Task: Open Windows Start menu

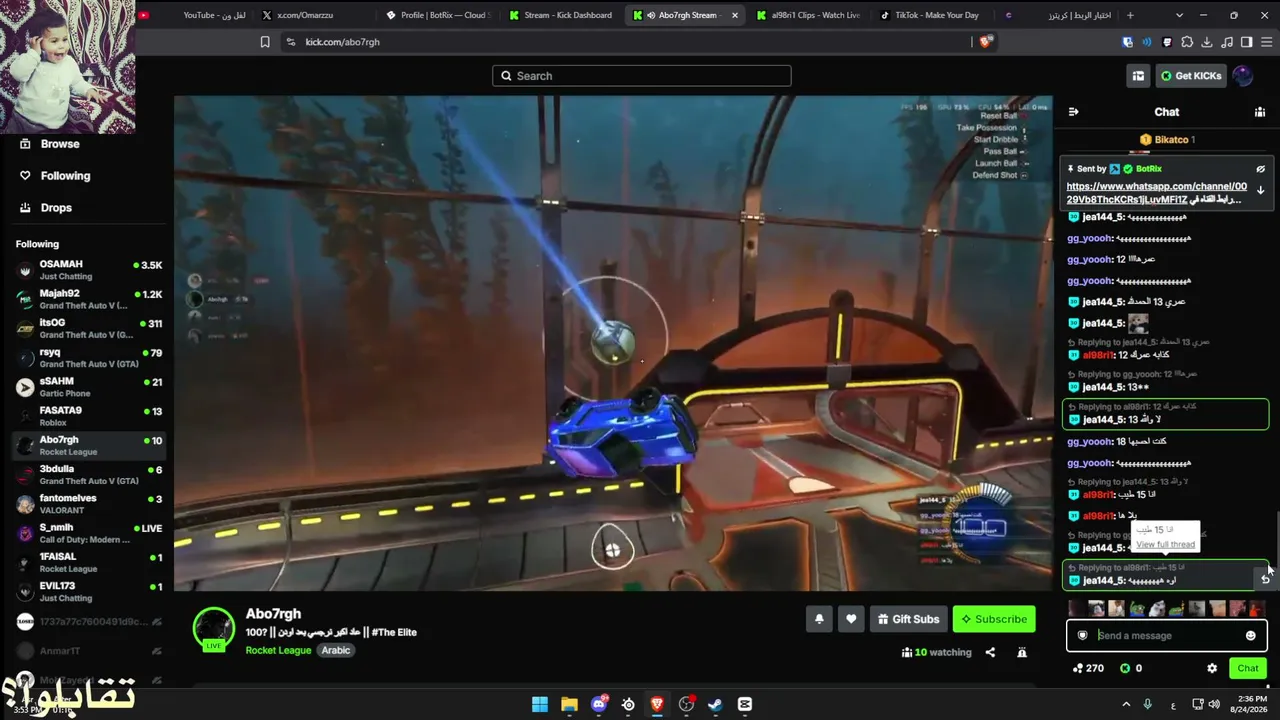Action: [540, 704]
